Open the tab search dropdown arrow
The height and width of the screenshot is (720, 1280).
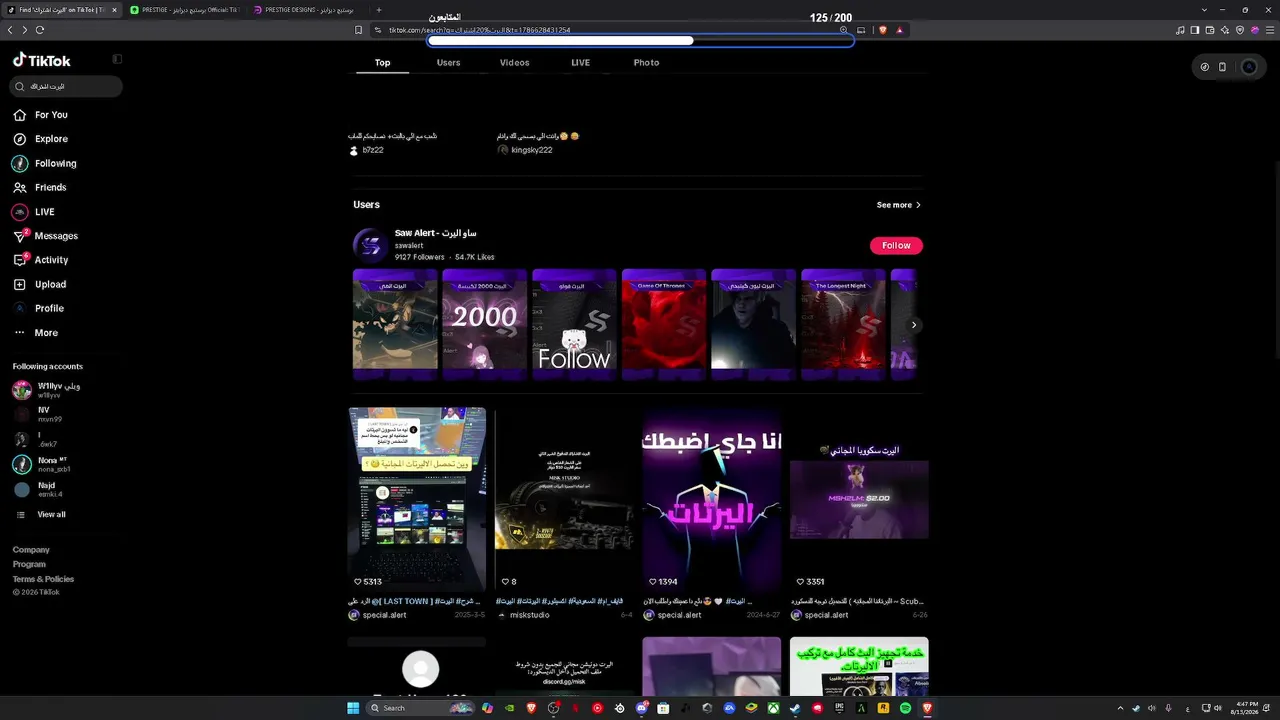pyautogui.click(x=1205, y=10)
